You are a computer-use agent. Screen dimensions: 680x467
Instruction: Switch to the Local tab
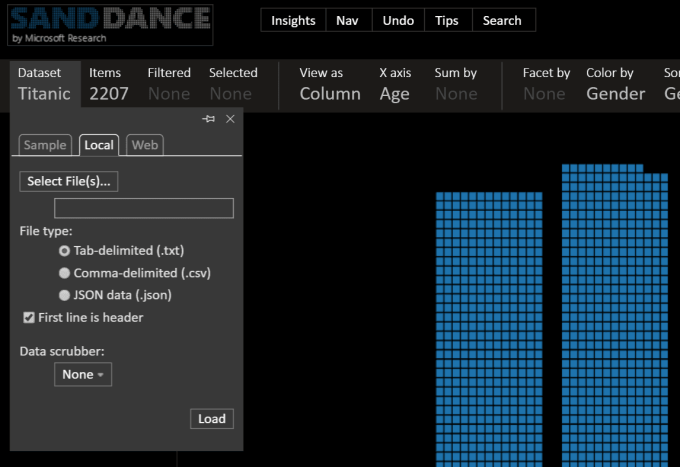(x=99, y=145)
